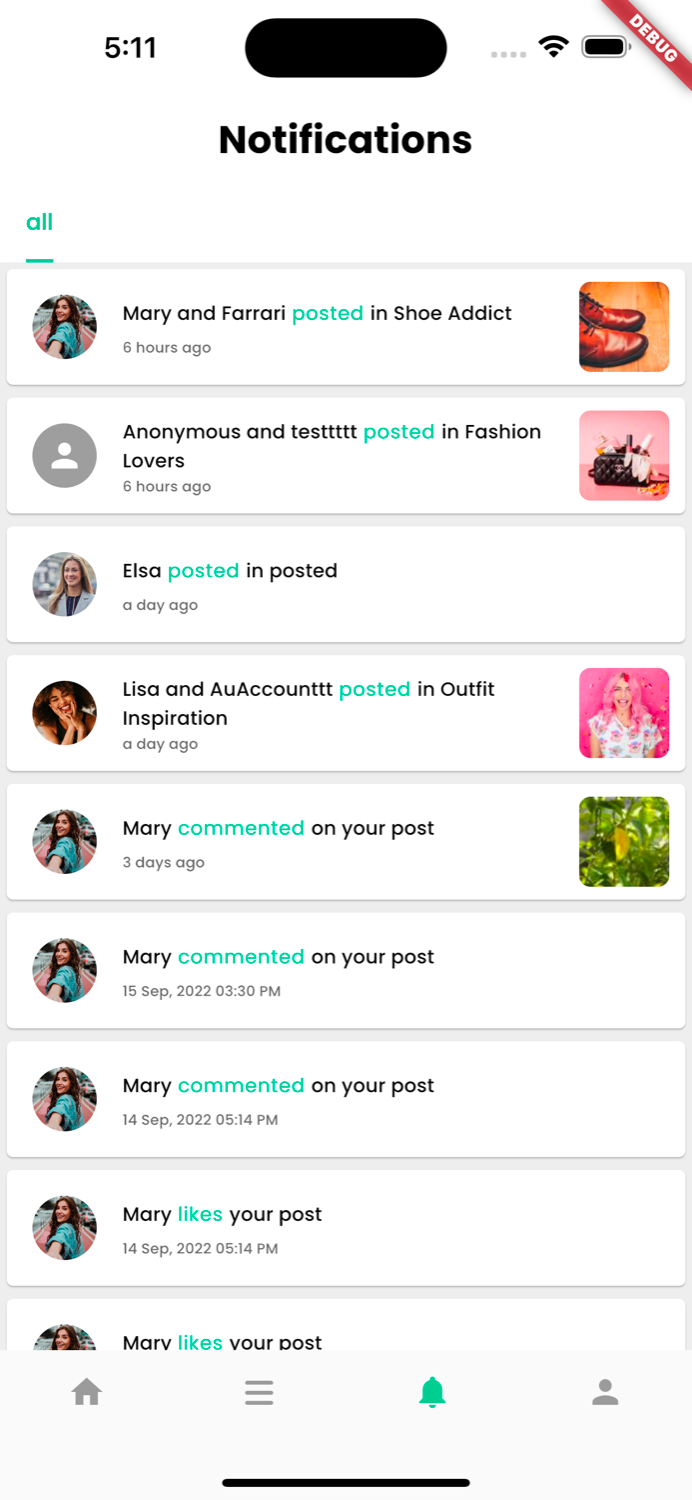692x1500 pixels.
Task: Tap the Mary likes your post notification
Action: pyautogui.click(x=346, y=1227)
